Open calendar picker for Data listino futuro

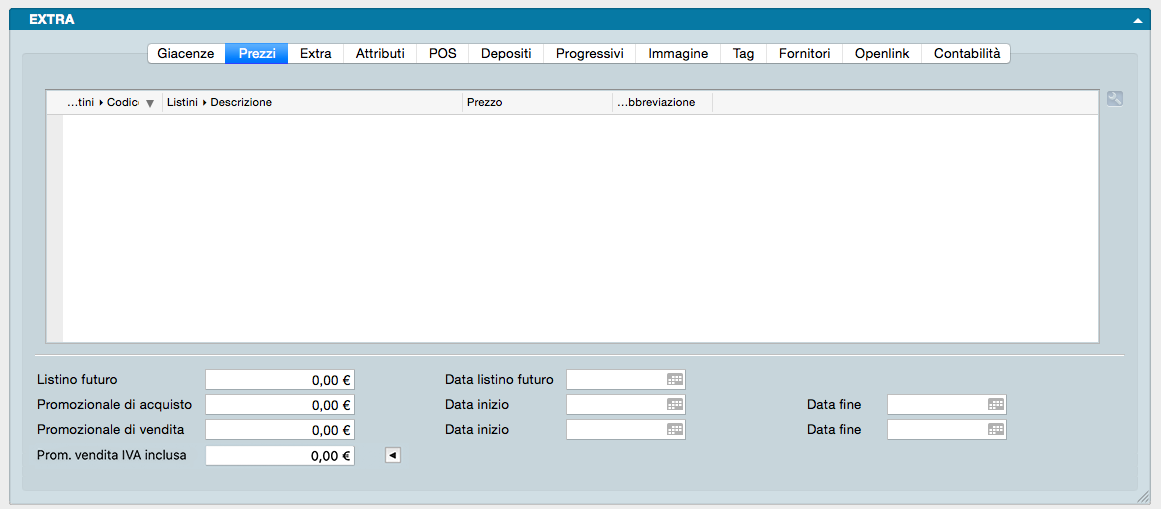click(x=675, y=380)
